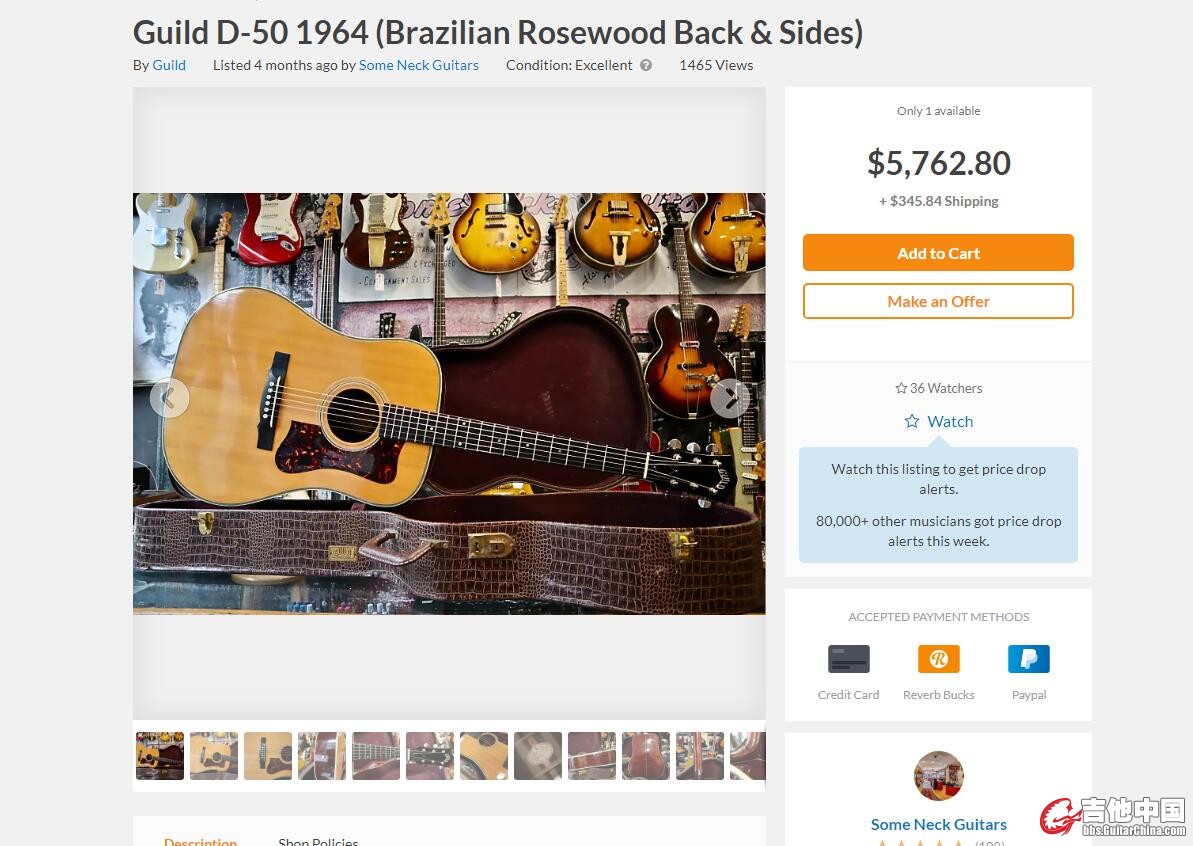Open the main guitar photo

pyautogui.click(x=449, y=403)
